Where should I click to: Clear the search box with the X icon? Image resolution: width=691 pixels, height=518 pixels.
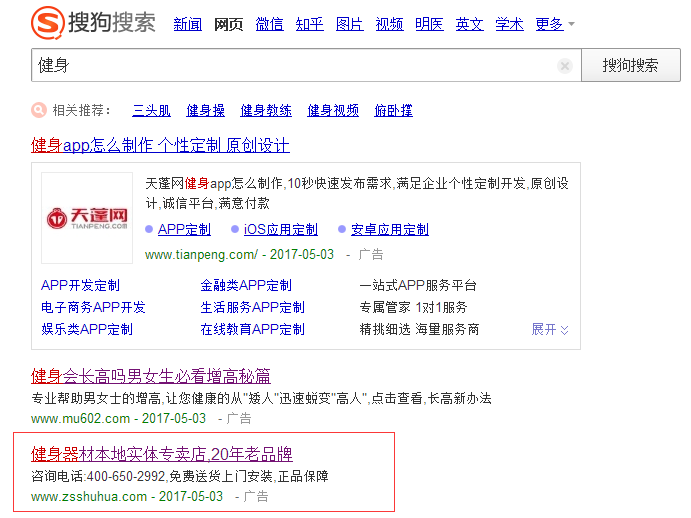(565, 66)
